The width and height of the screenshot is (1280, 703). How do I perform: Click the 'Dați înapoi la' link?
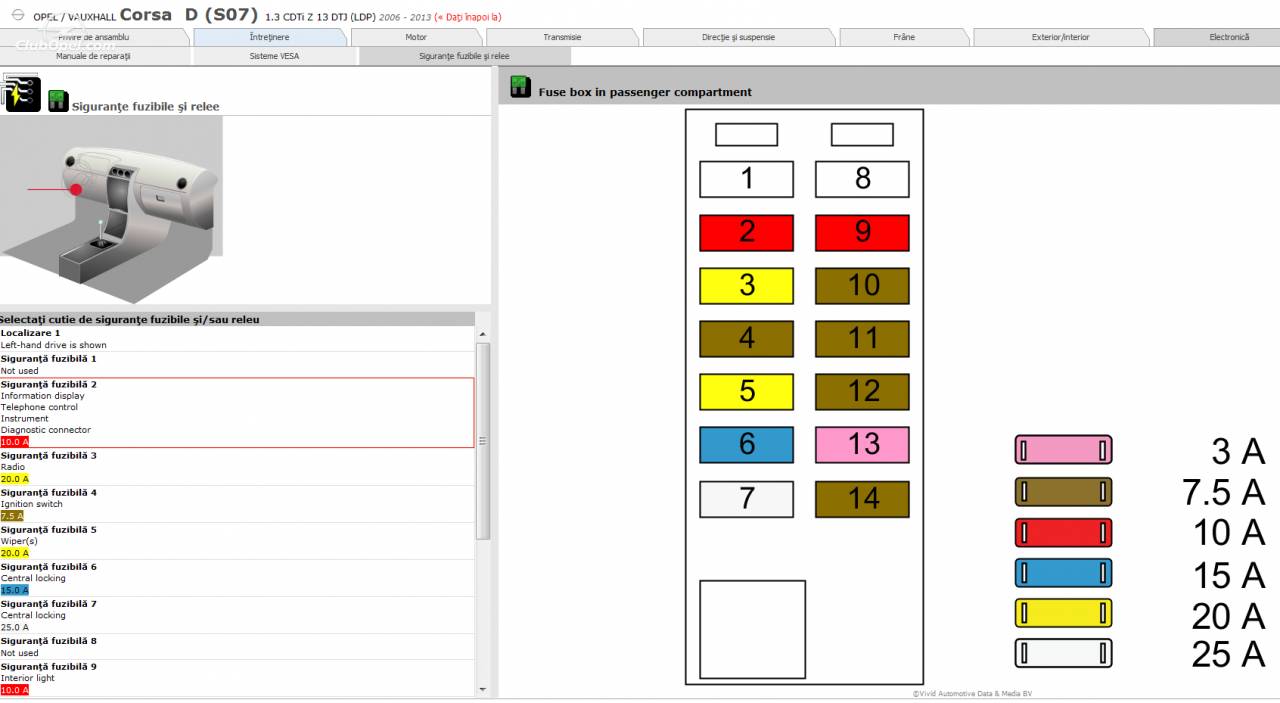click(x=468, y=17)
